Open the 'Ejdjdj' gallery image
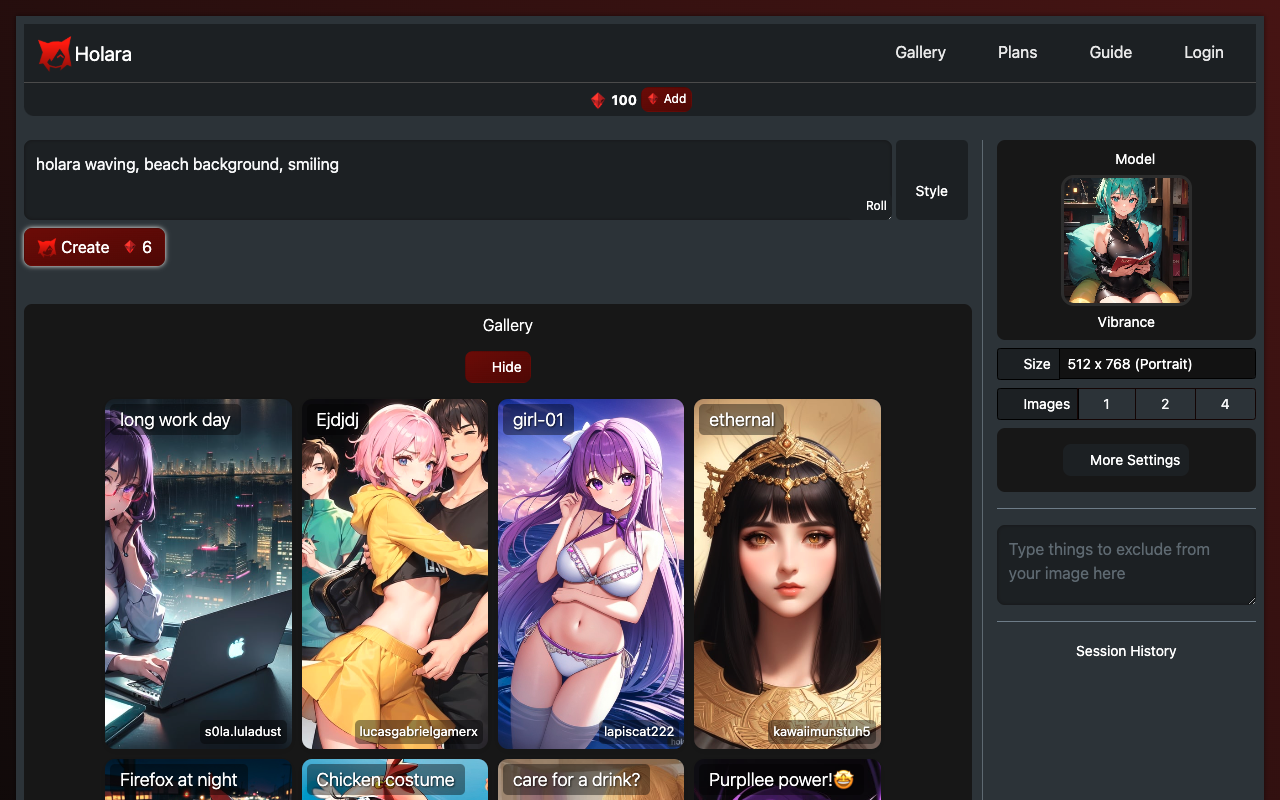The width and height of the screenshot is (1280, 800). pos(395,574)
